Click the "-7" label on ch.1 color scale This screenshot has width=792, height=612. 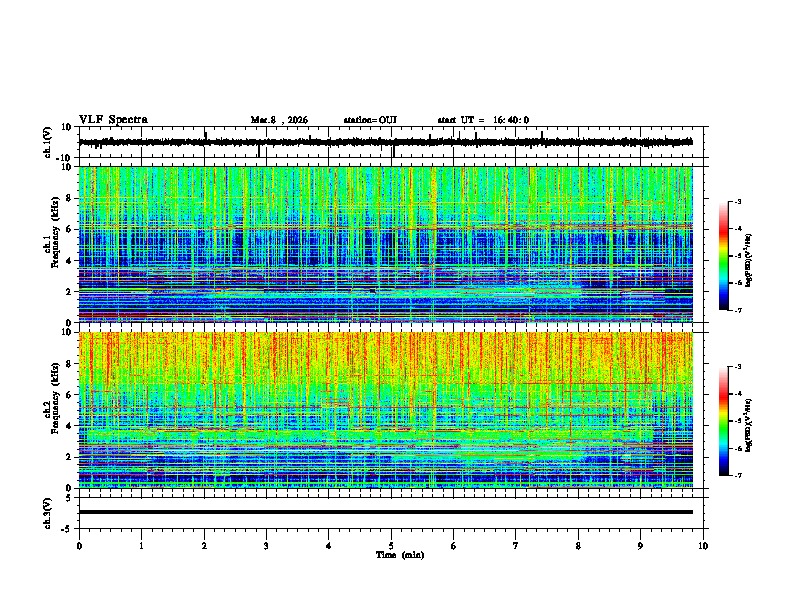(737, 310)
